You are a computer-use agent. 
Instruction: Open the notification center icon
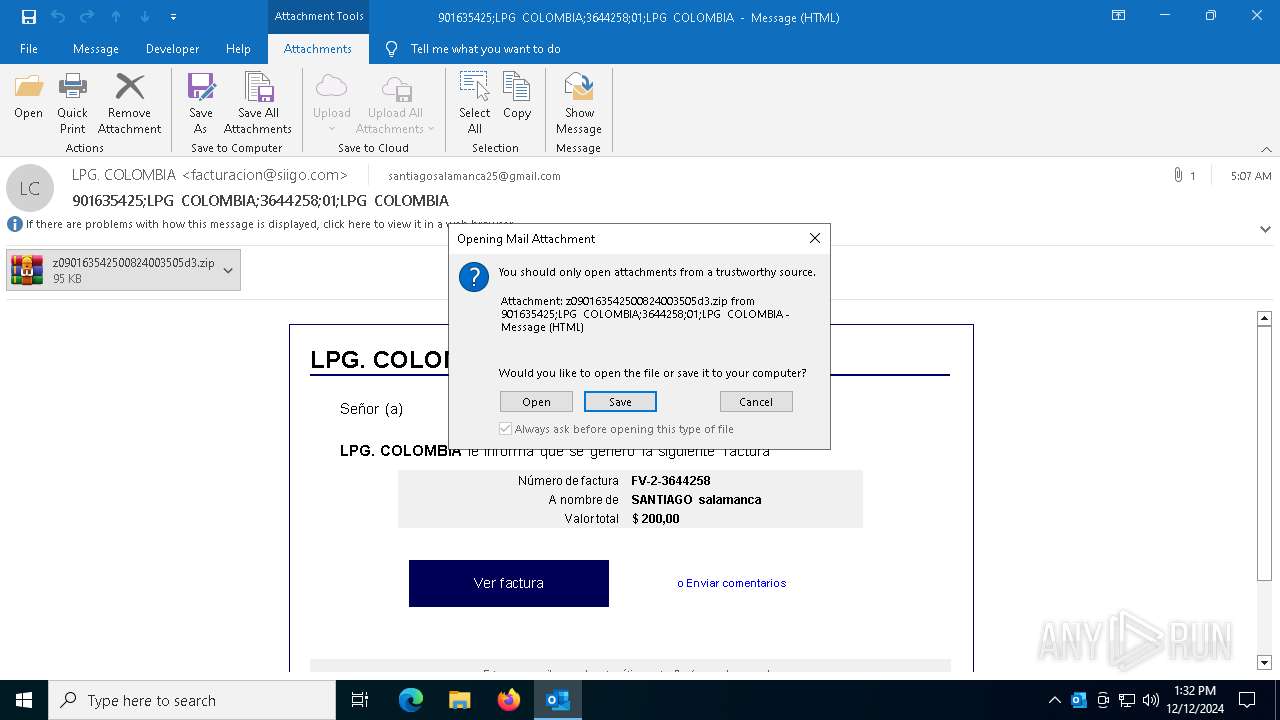pos(1247,700)
